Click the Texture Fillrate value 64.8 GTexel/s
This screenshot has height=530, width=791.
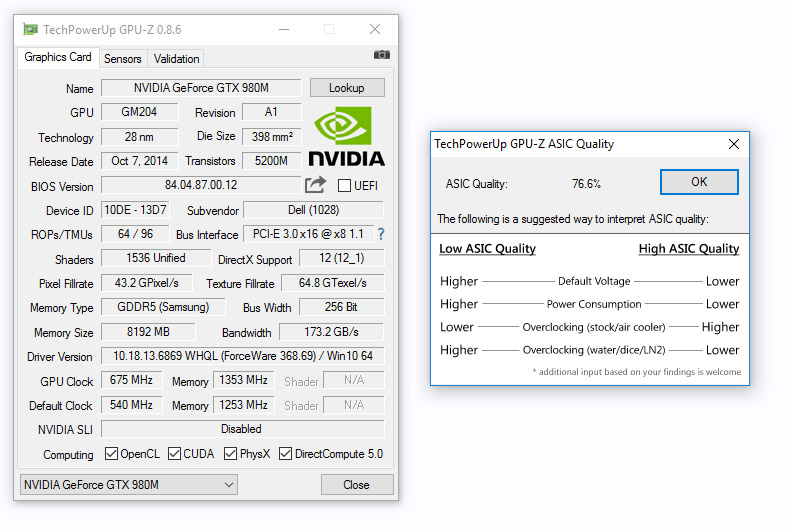[x=332, y=282]
